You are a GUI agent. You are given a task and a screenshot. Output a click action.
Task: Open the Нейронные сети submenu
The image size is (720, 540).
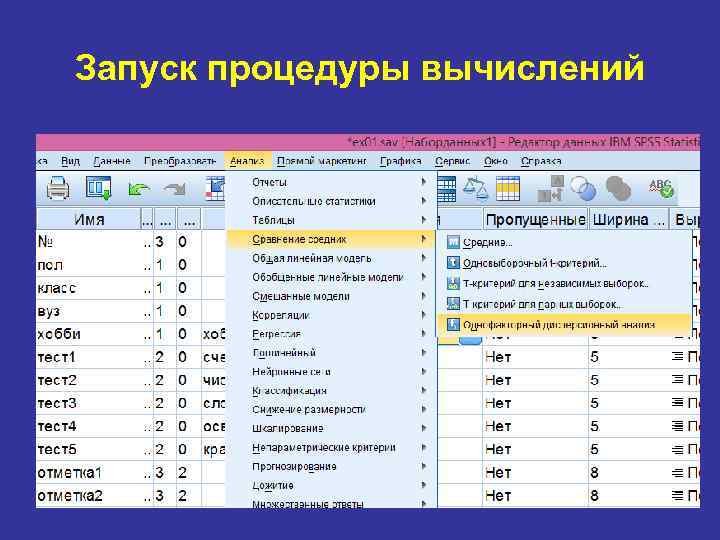(x=331, y=371)
